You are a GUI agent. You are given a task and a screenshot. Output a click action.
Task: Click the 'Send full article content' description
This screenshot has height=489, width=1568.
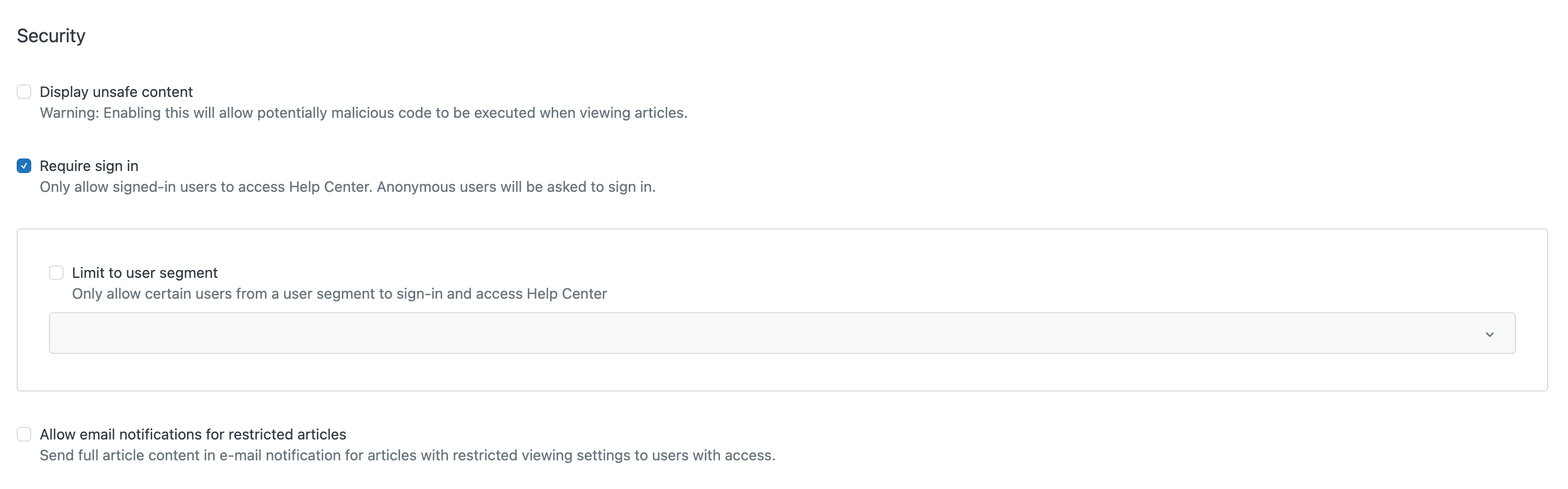[x=407, y=456]
